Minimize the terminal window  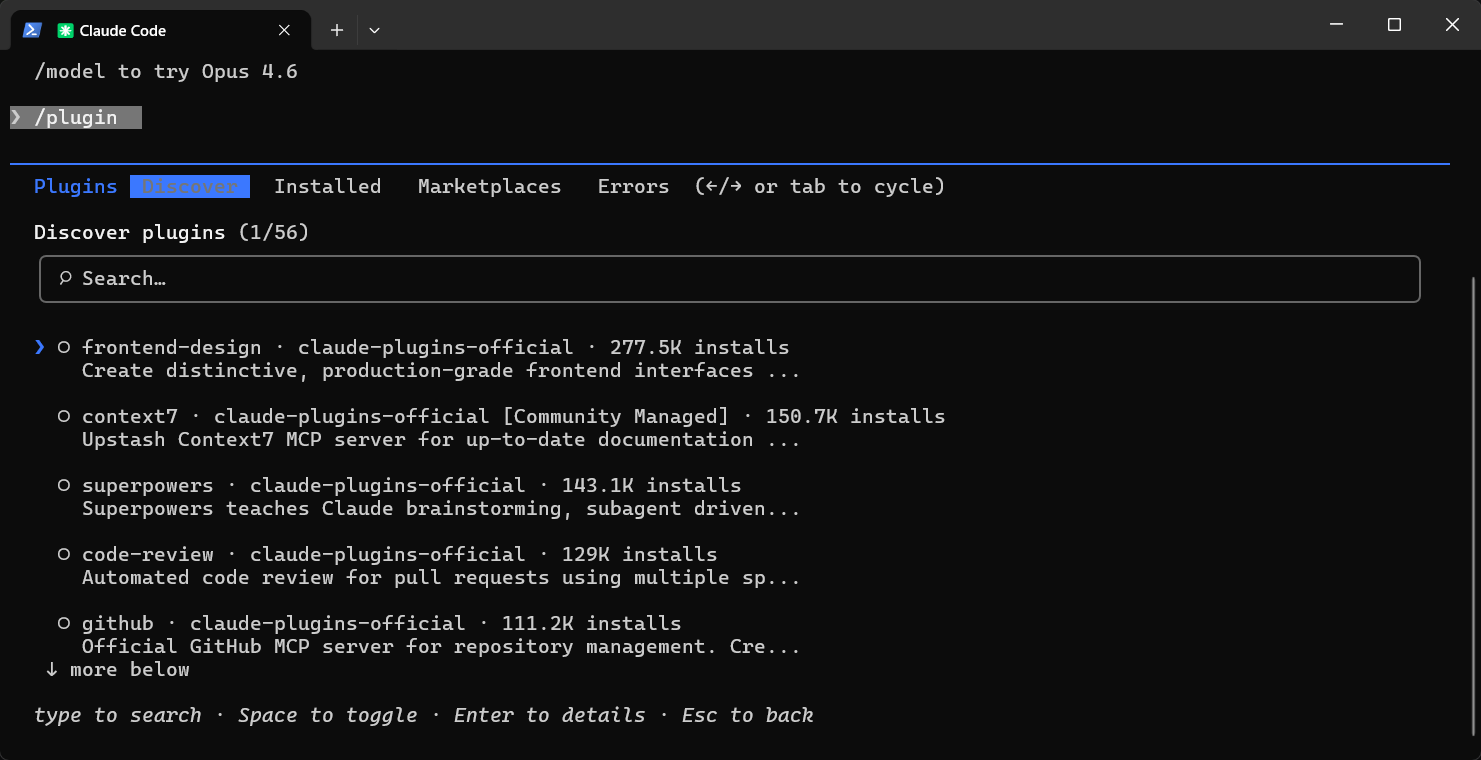coord(1336,25)
